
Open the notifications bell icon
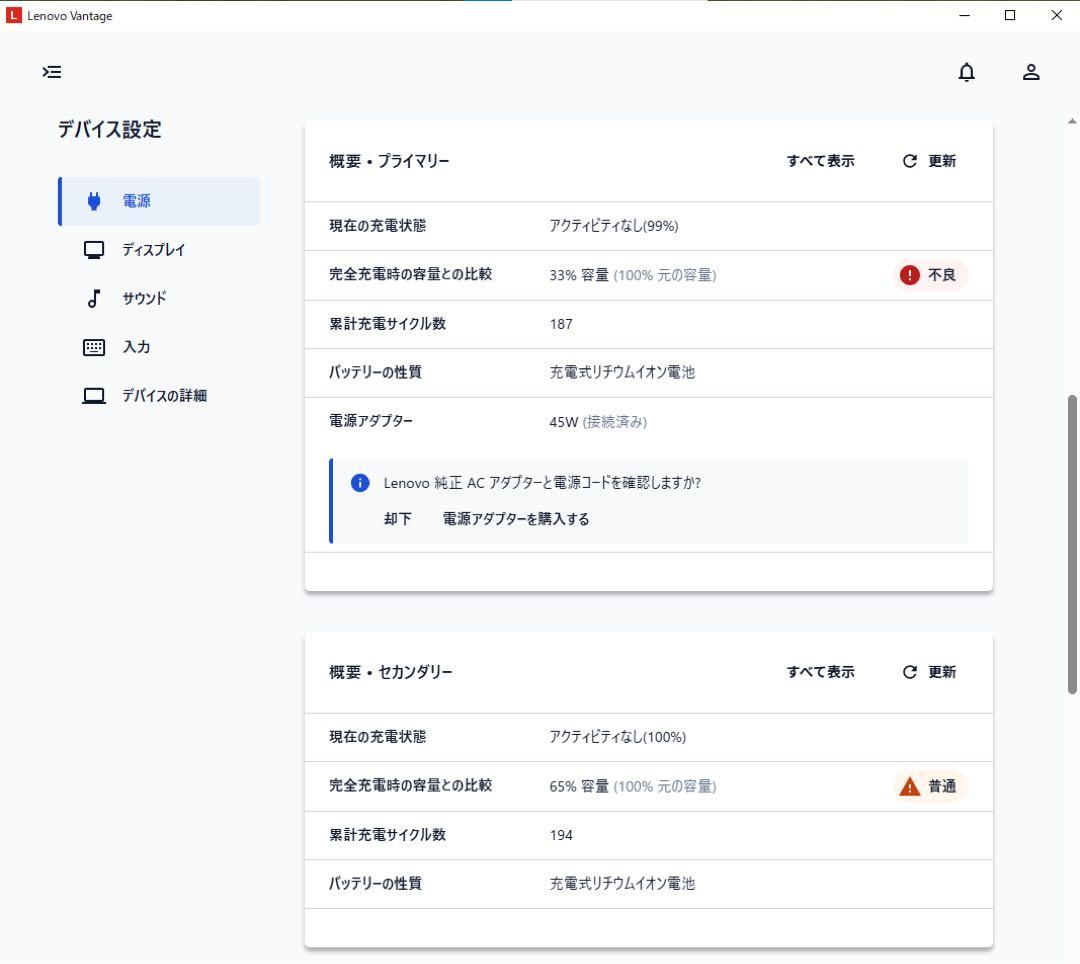click(x=966, y=72)
